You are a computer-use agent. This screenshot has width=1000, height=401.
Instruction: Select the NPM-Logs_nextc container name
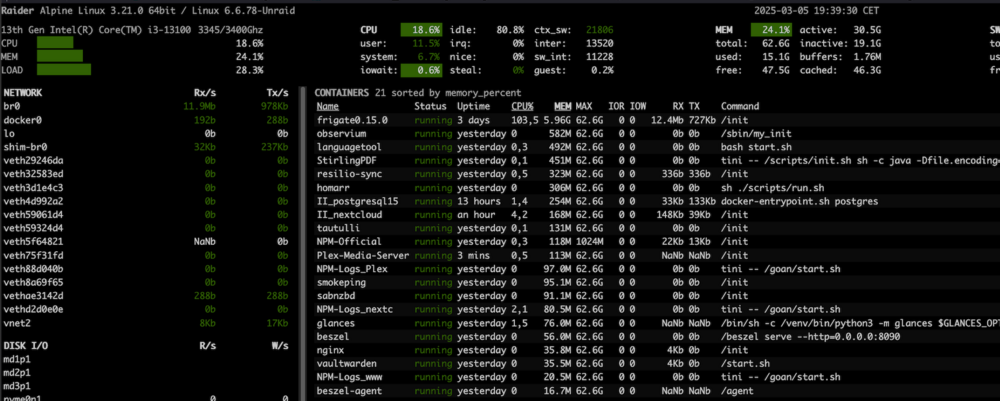coord(355,309)
